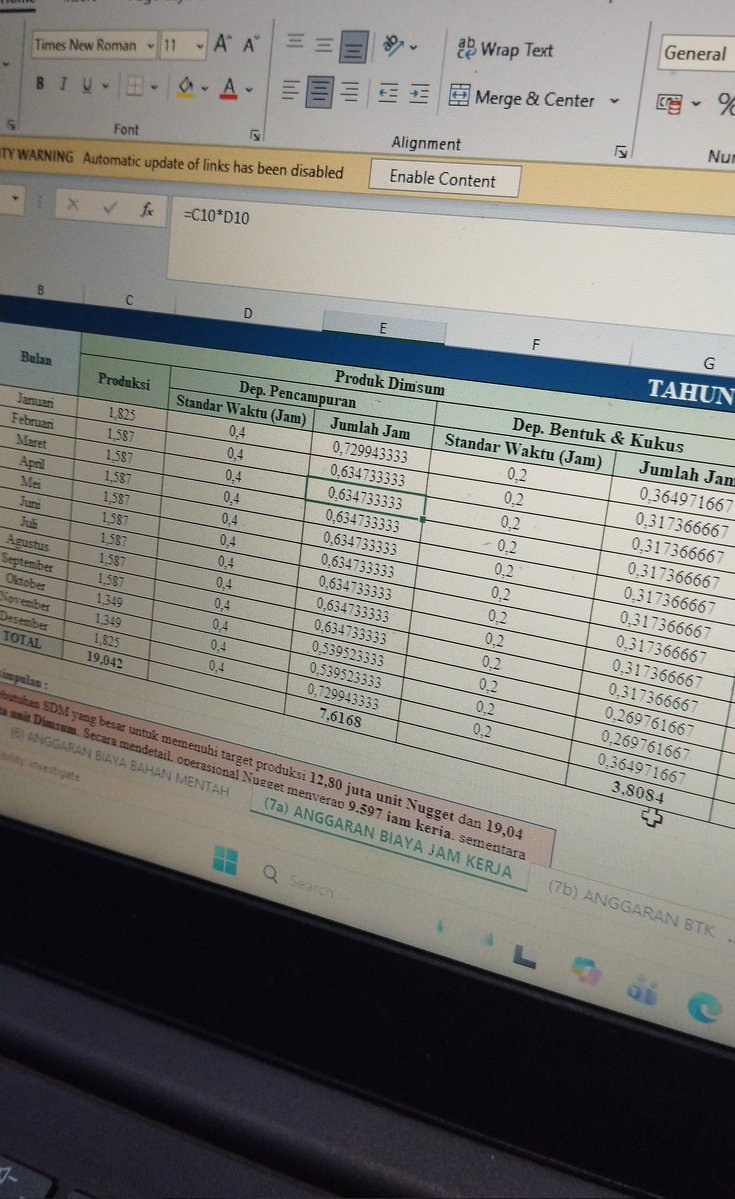Select column C header
Image resolution: width=735 pixels, height=1199 pixels.
[x=128, y=300]
